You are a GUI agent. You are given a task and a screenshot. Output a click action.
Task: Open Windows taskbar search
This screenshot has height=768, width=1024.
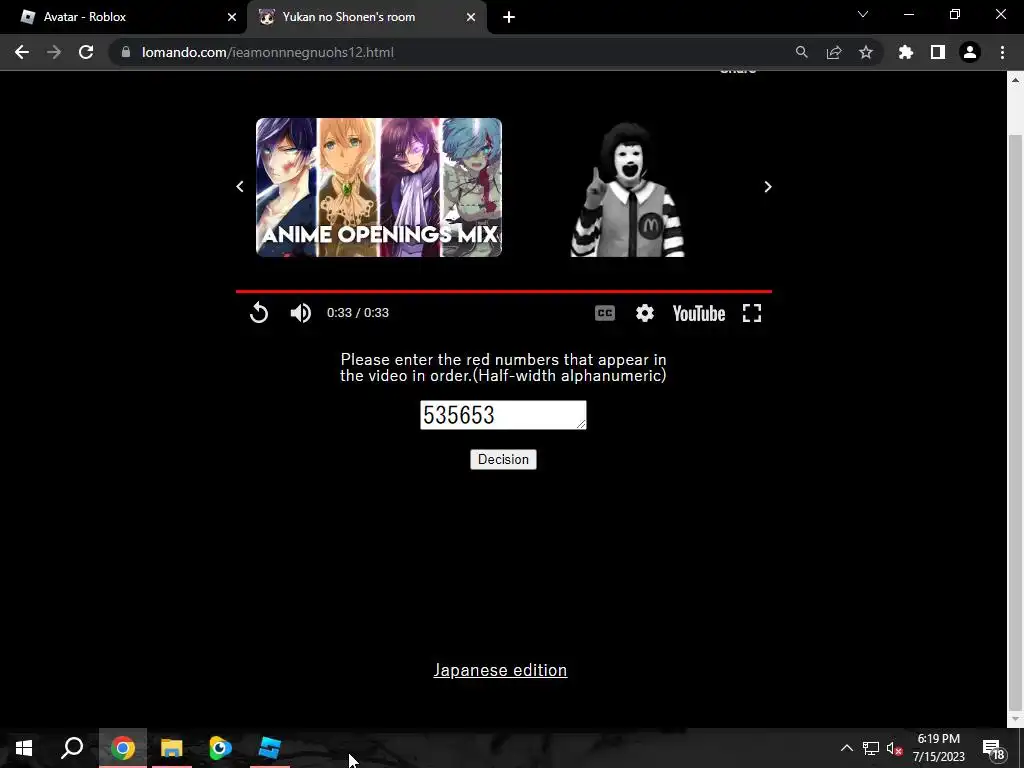point(72,748)
